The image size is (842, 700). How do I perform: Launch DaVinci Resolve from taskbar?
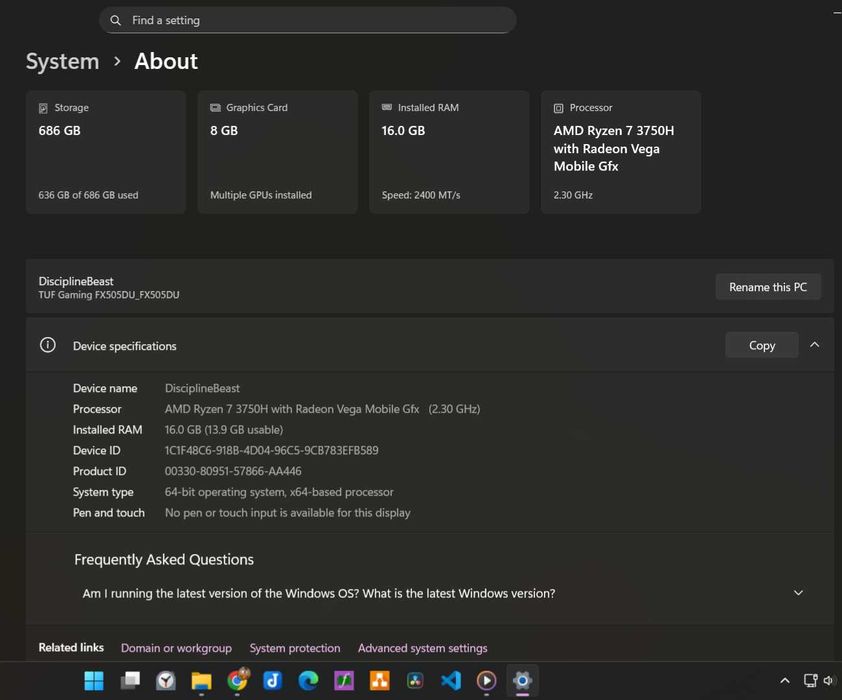415,681
